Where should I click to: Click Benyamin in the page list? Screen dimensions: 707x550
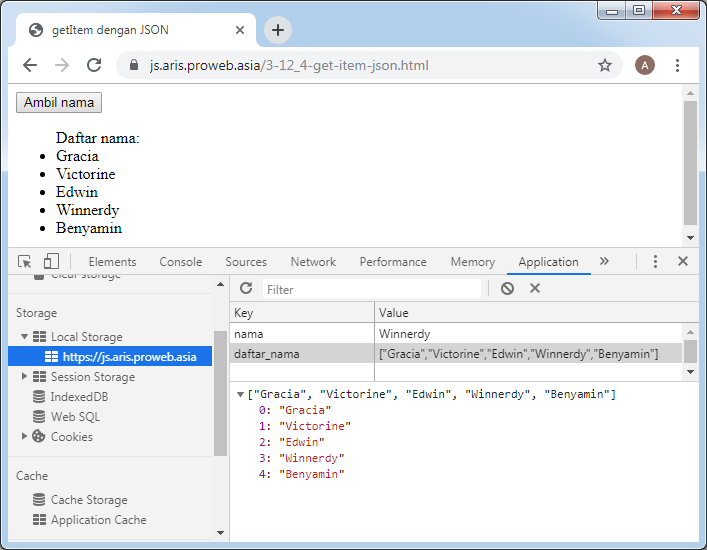tap(89, 228)
